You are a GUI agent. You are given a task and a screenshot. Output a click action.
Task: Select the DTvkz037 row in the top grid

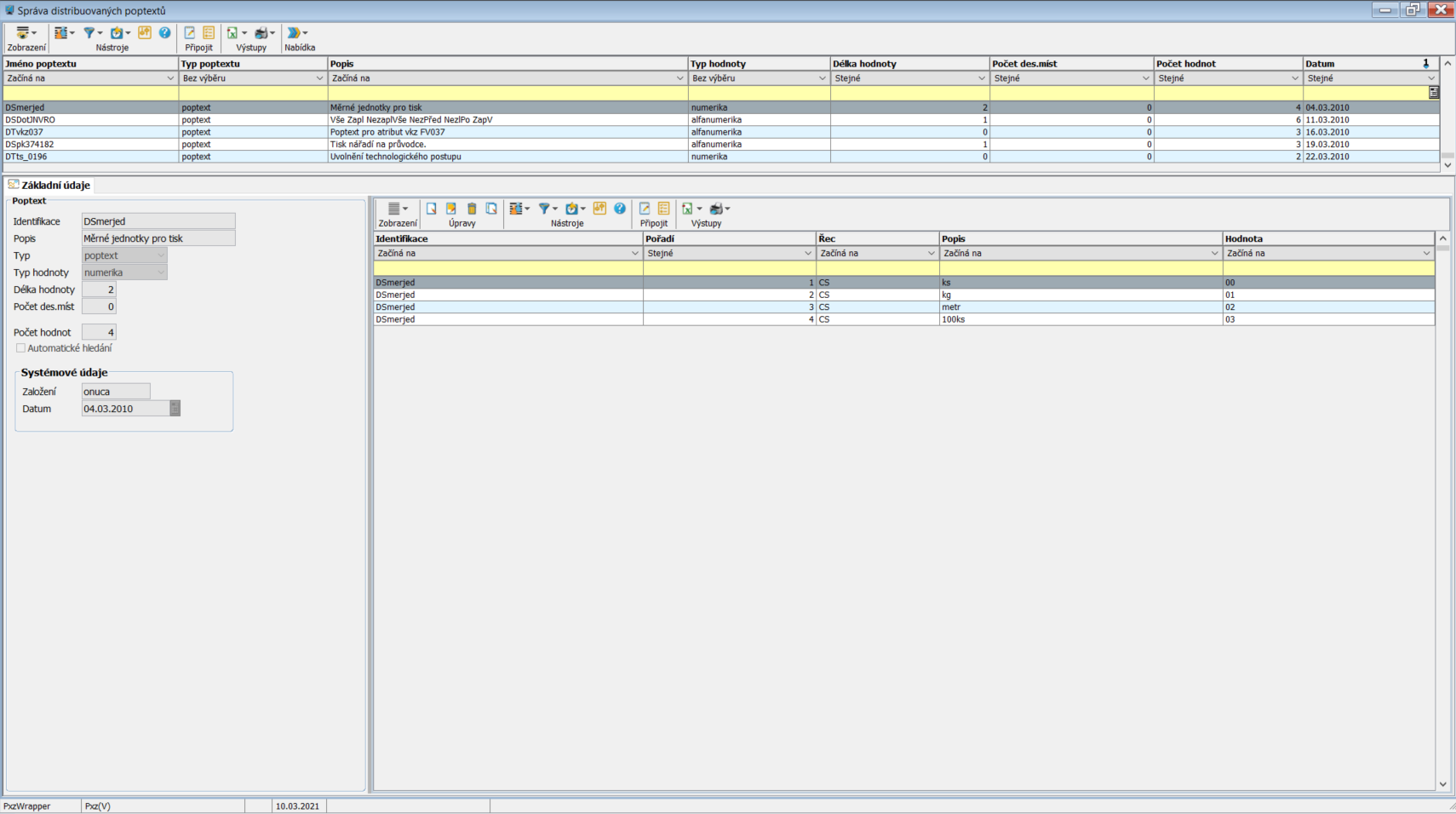pyautogui.click(x=24, y=132)
